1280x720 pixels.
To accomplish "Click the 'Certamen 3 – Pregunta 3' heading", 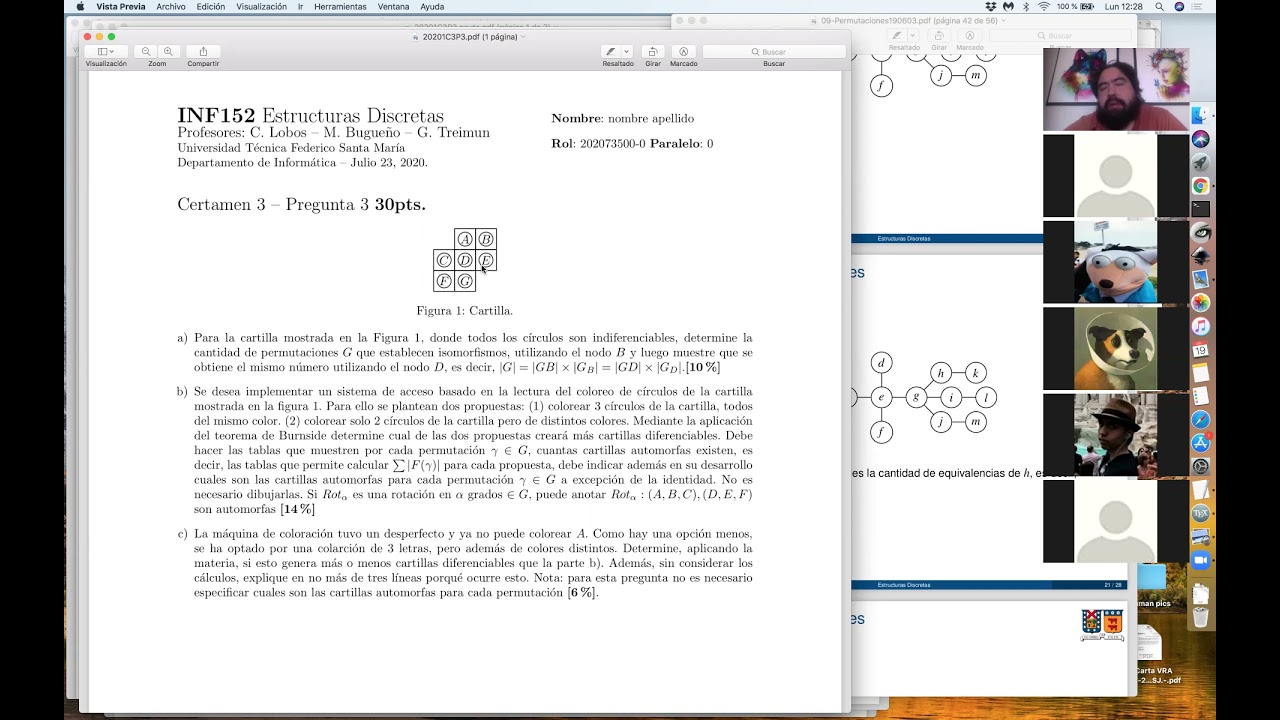I will (x=301, y=205).
